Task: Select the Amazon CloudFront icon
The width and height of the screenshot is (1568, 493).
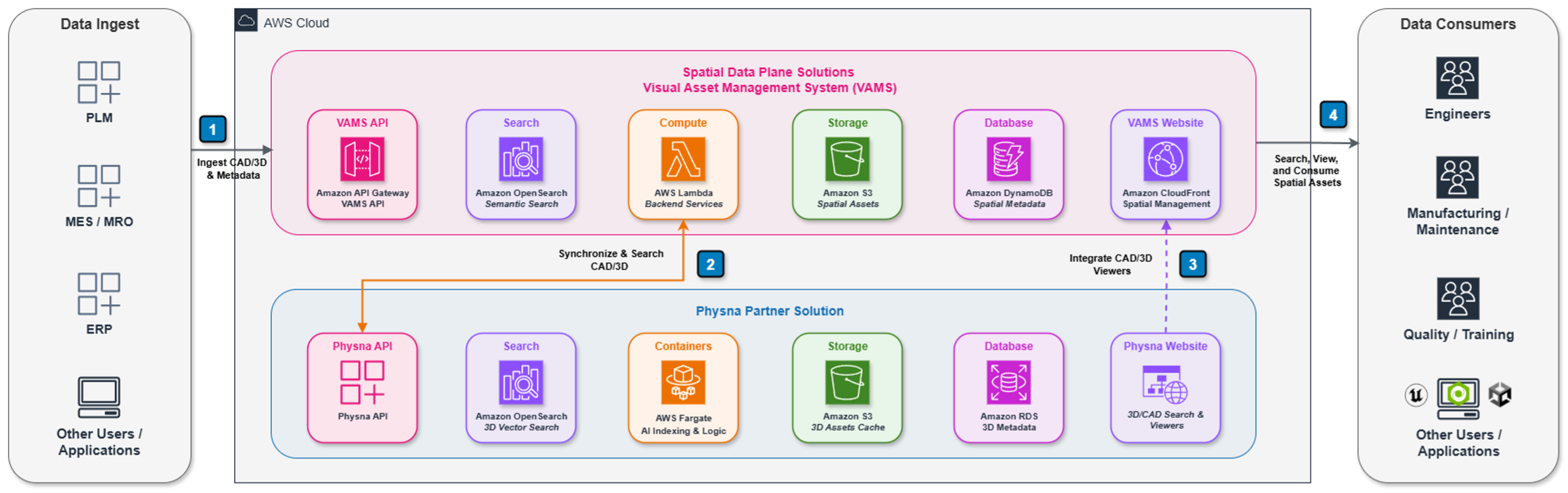Action: click(1165, 160)
